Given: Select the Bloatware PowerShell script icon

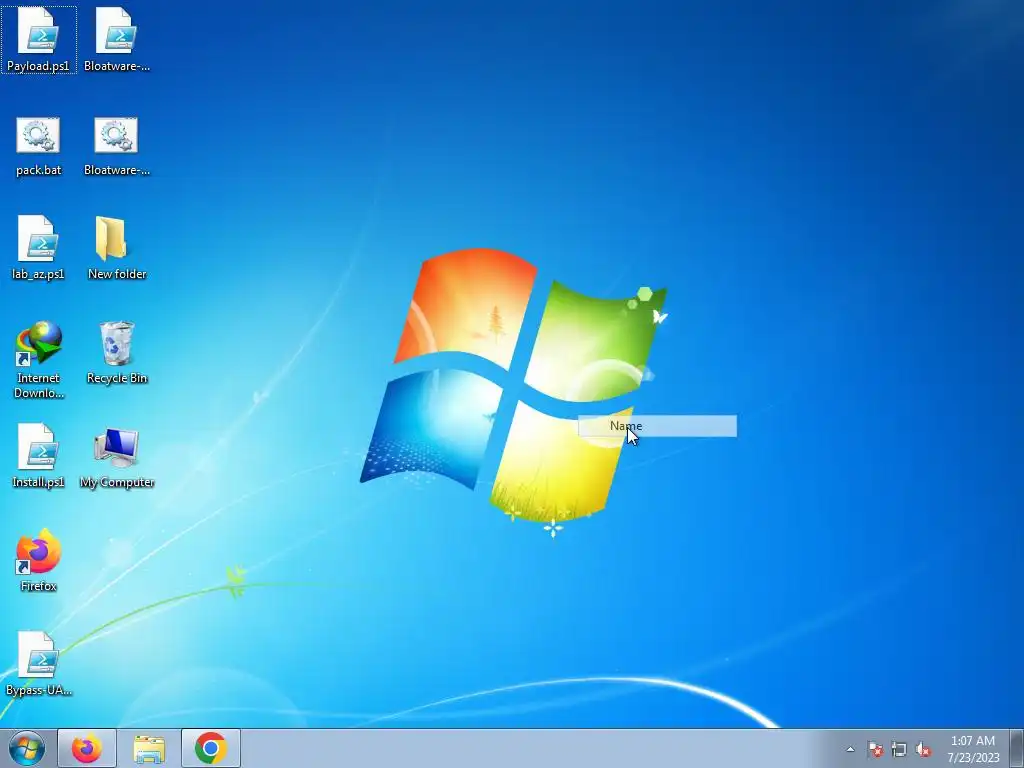Looking at the screenshot, I should tap(117, 40).
